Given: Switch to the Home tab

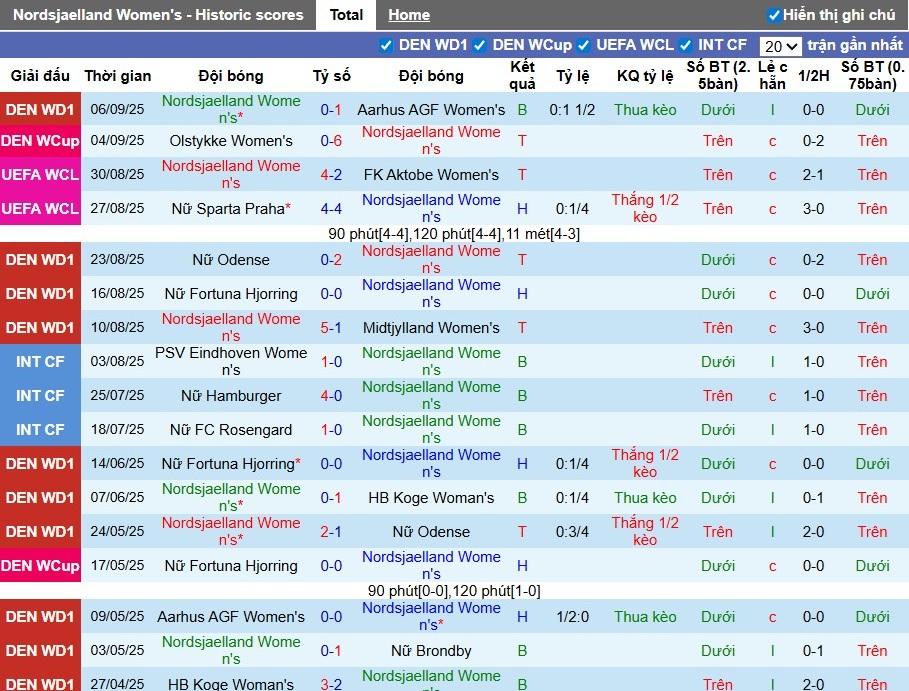Looking at the screenshot, I should (408, 15).
